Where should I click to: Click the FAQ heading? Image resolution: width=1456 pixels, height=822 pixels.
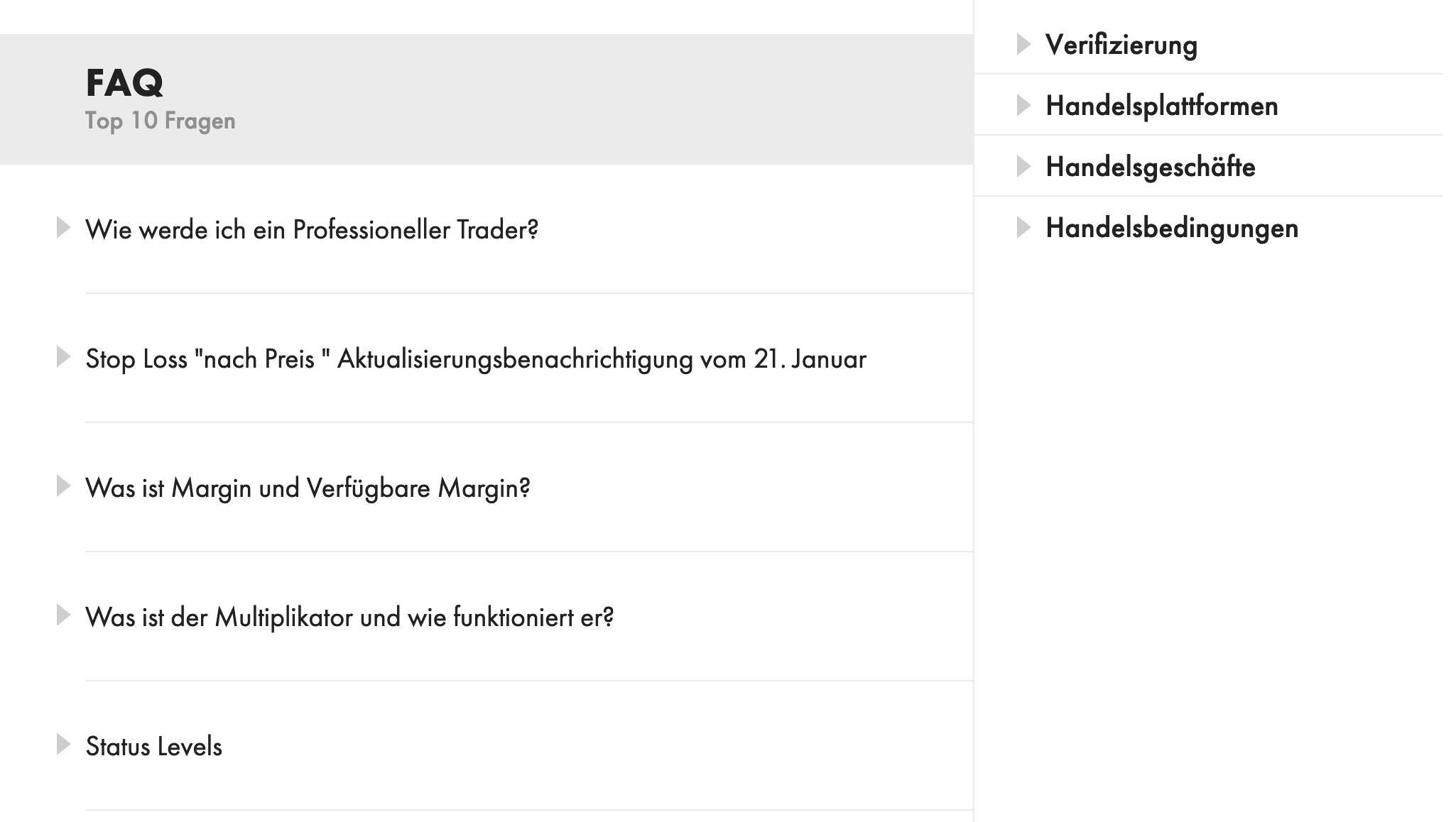tap(124, 83)
